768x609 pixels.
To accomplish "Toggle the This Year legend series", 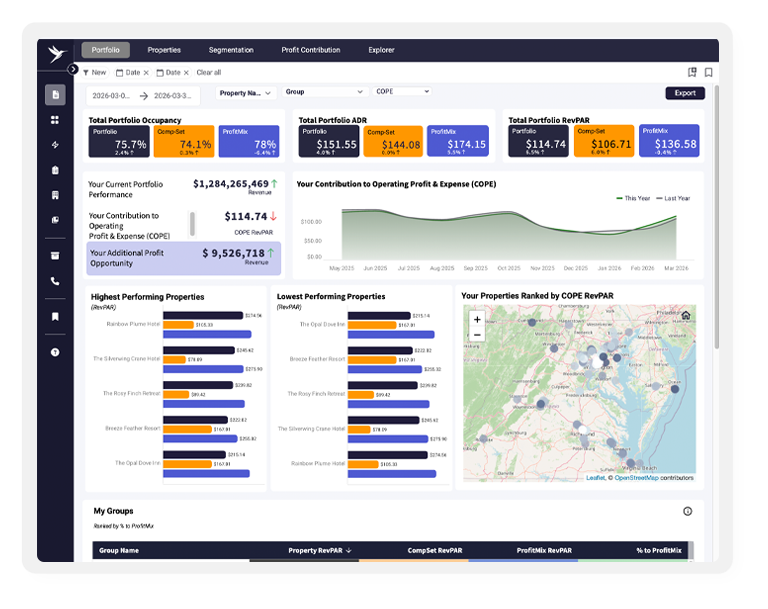I will click(633, 198).
